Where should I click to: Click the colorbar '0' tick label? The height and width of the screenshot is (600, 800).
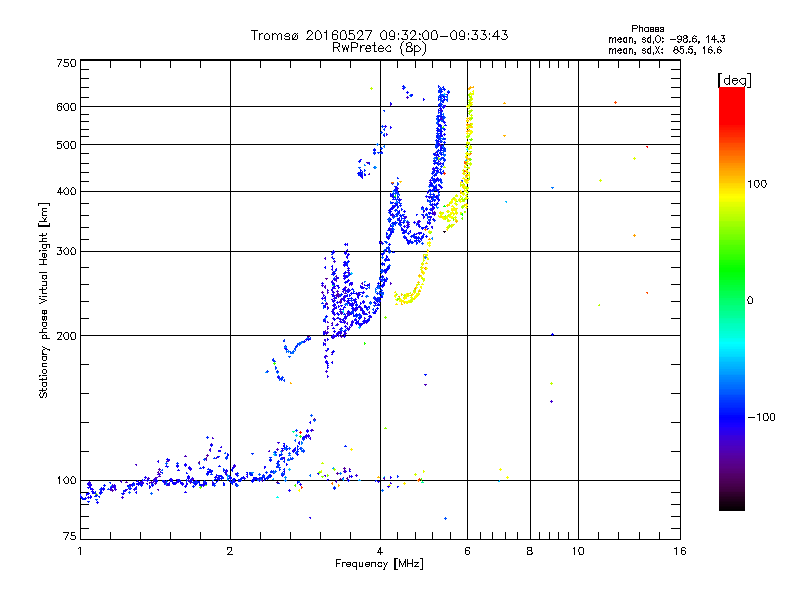(750, 300)
